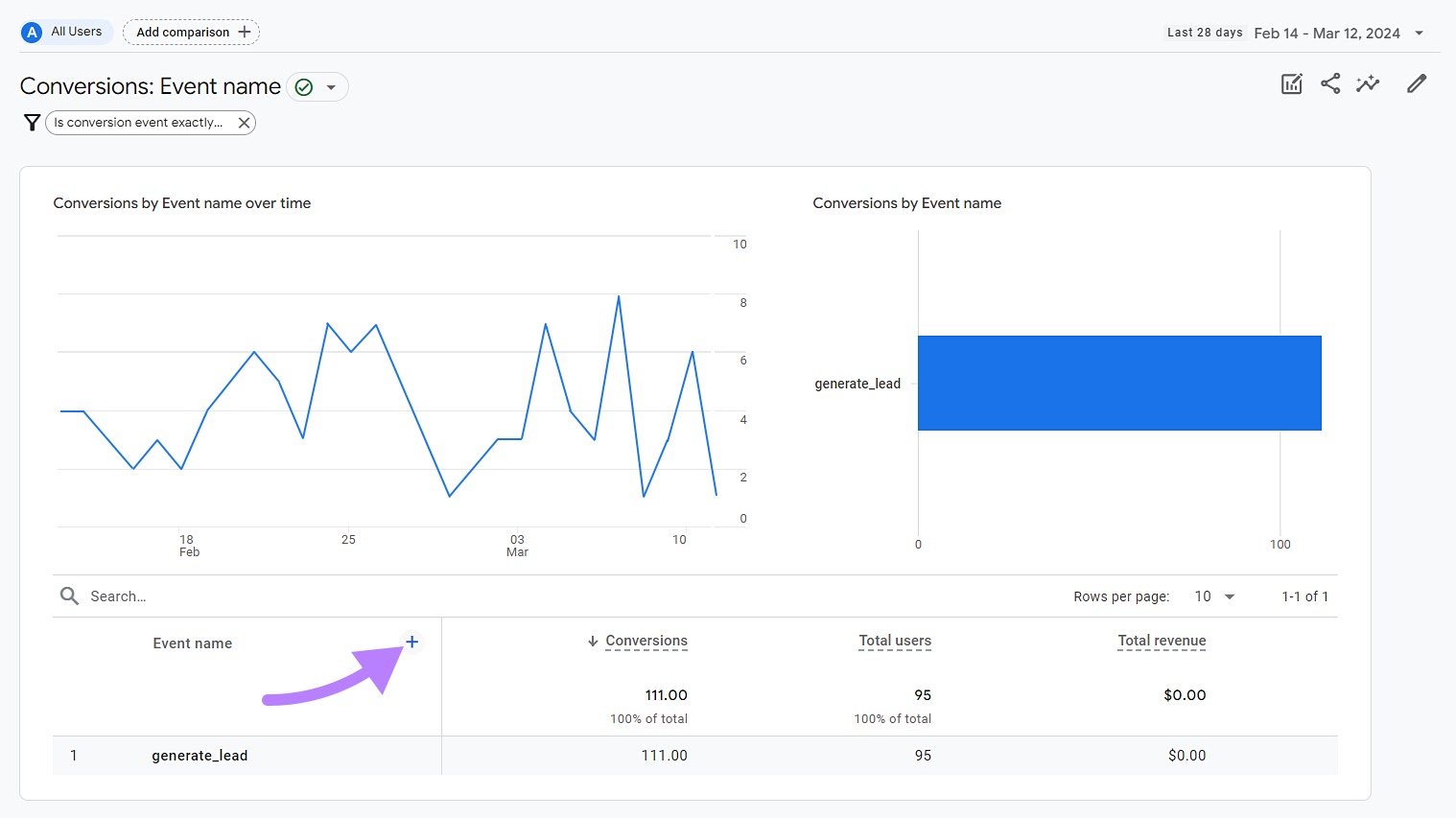This screenshot has width=1456, height=818.
Task: Select the insights sparkle icon
Action: 1367,83
